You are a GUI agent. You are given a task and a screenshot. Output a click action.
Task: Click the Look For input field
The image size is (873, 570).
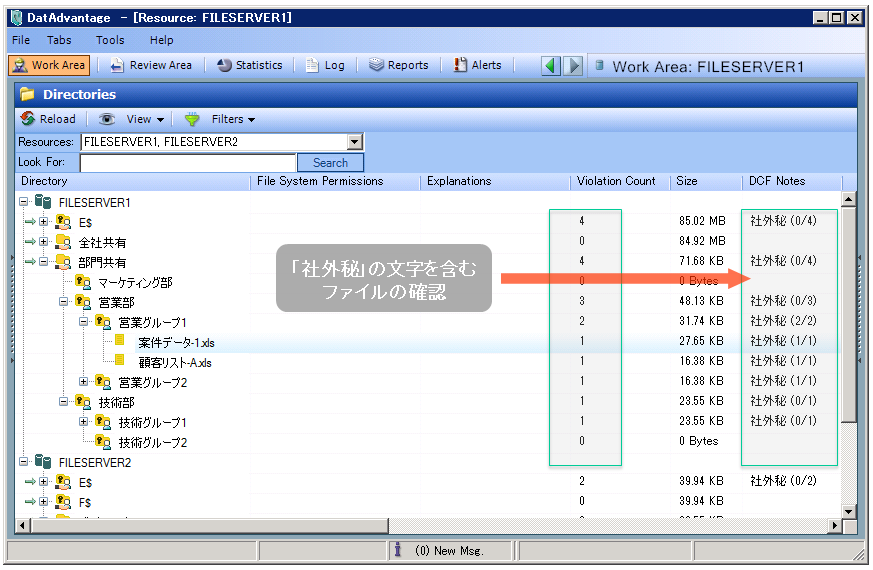(188, 163)
